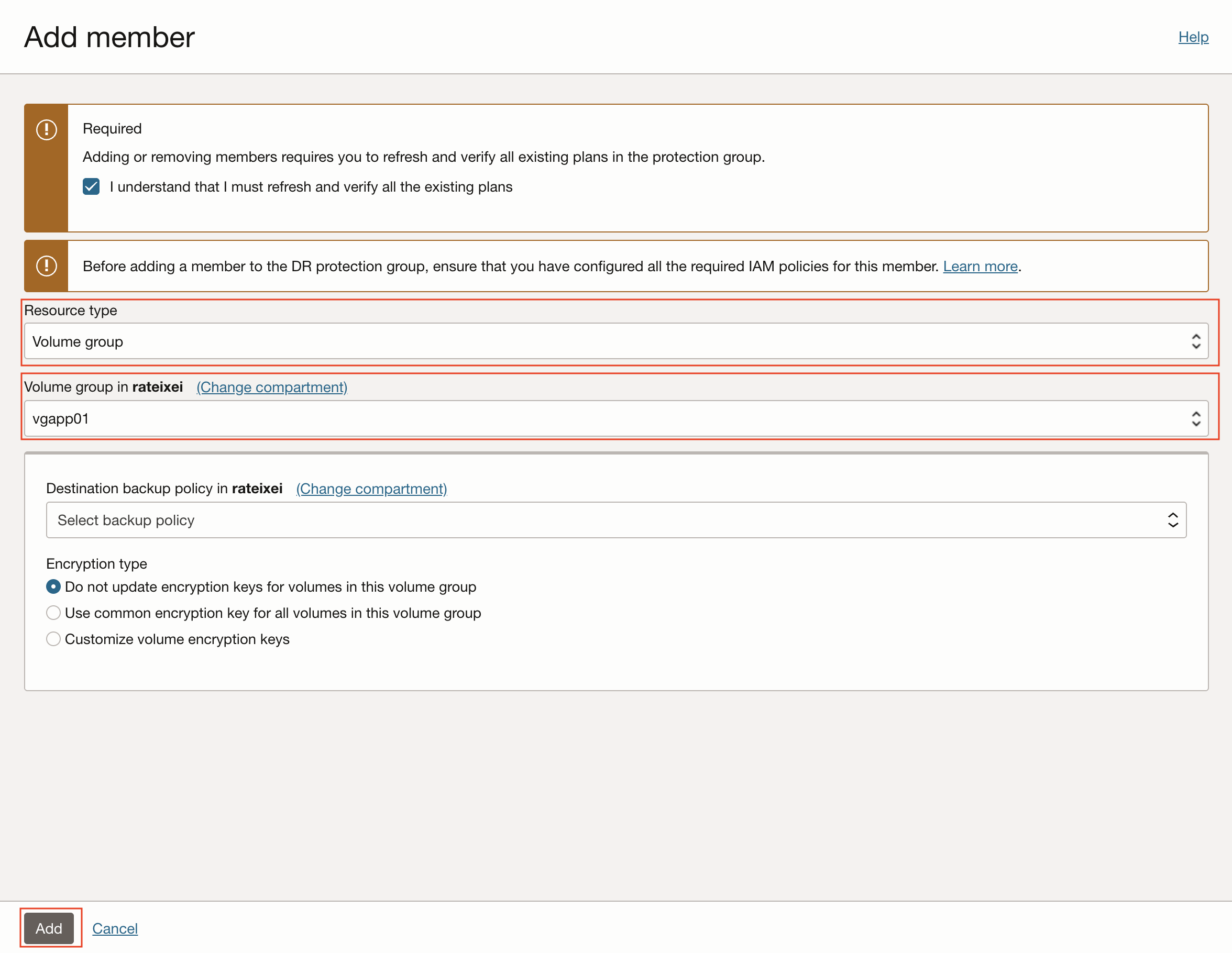The image size is (1232, 953).
Task: Click the up-down arrows on backup policy selector
Action: [1173, 520]
